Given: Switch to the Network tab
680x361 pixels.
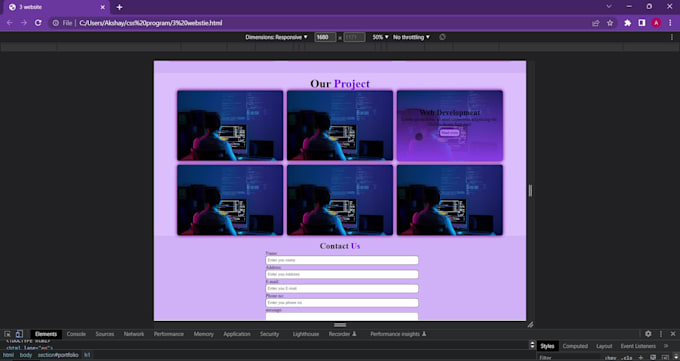Looking at the screenshot, I should (134, 334).
